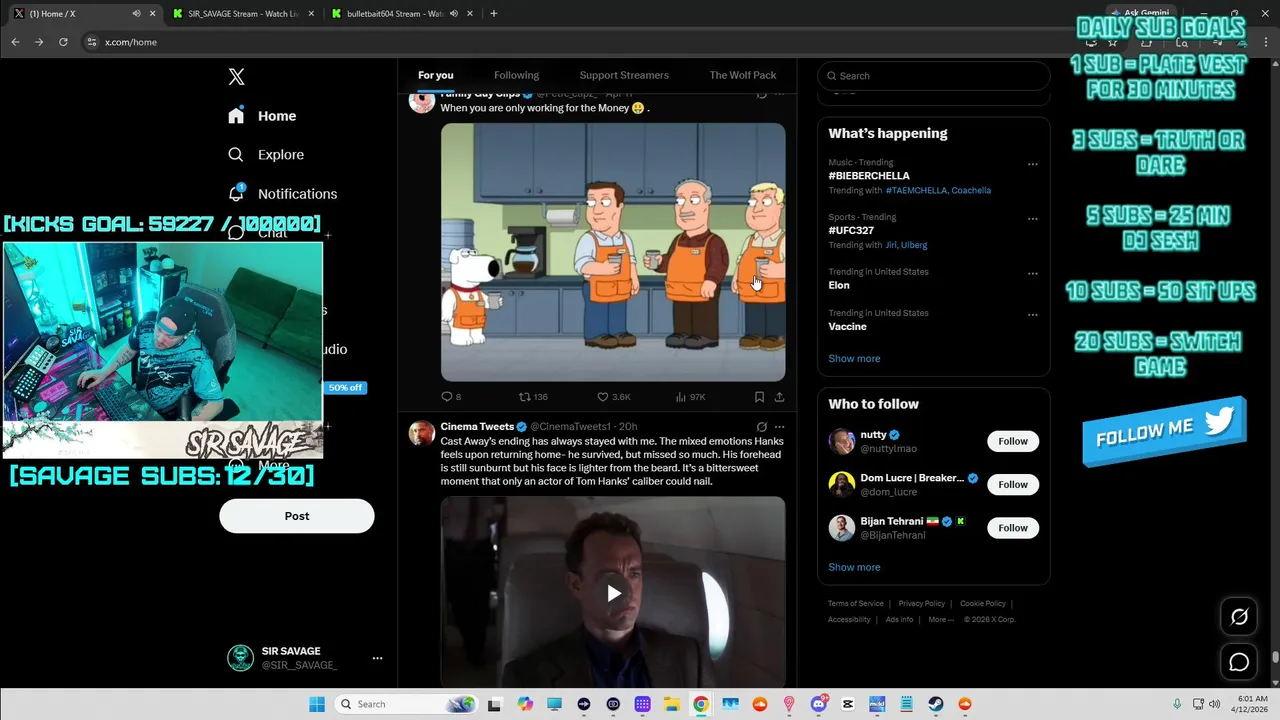Click Show more under Who to follow
This screenshot has height=720, width=1280.
[854, 567]
